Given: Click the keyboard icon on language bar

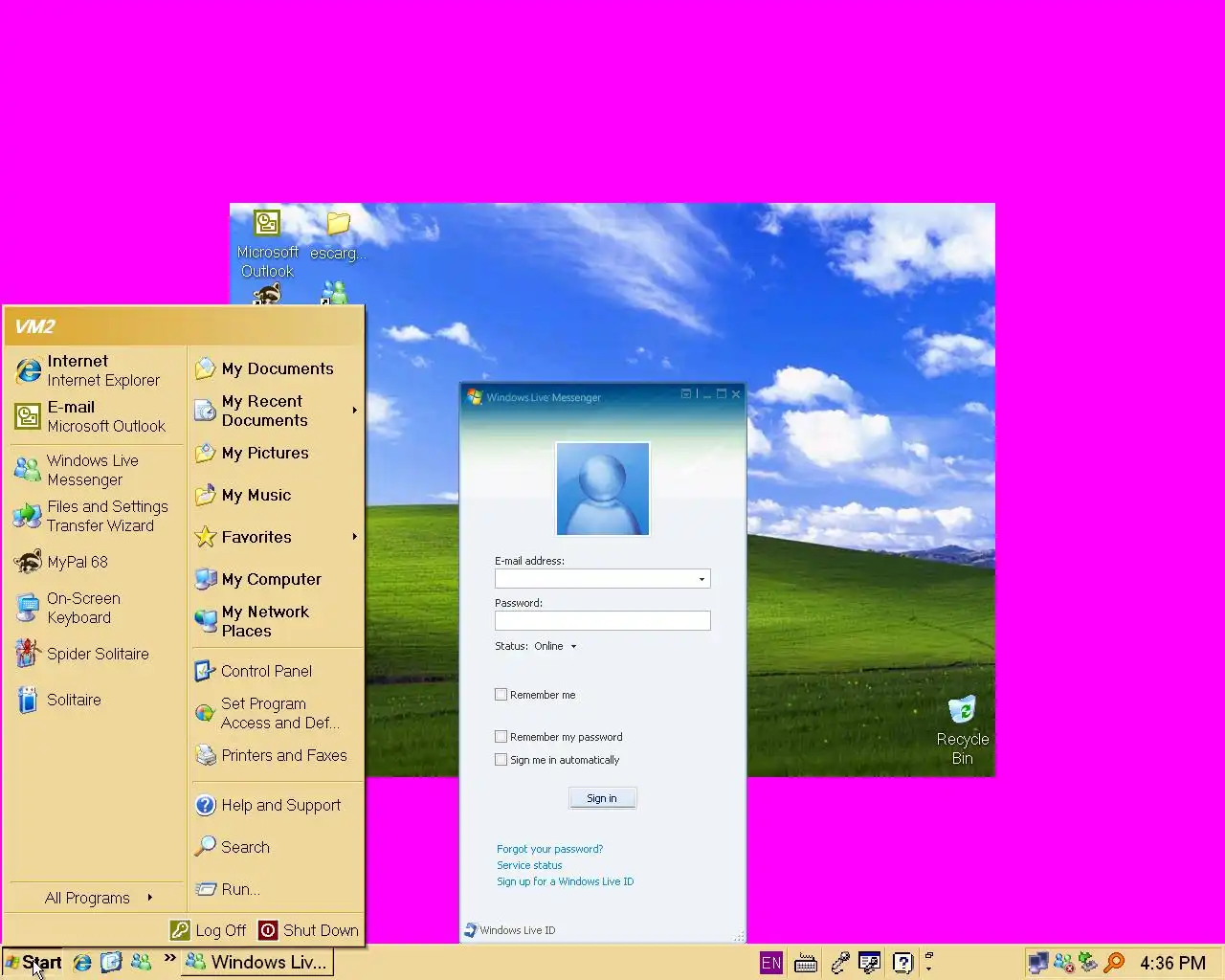Looking at the screenshot, I should (806, 963).
